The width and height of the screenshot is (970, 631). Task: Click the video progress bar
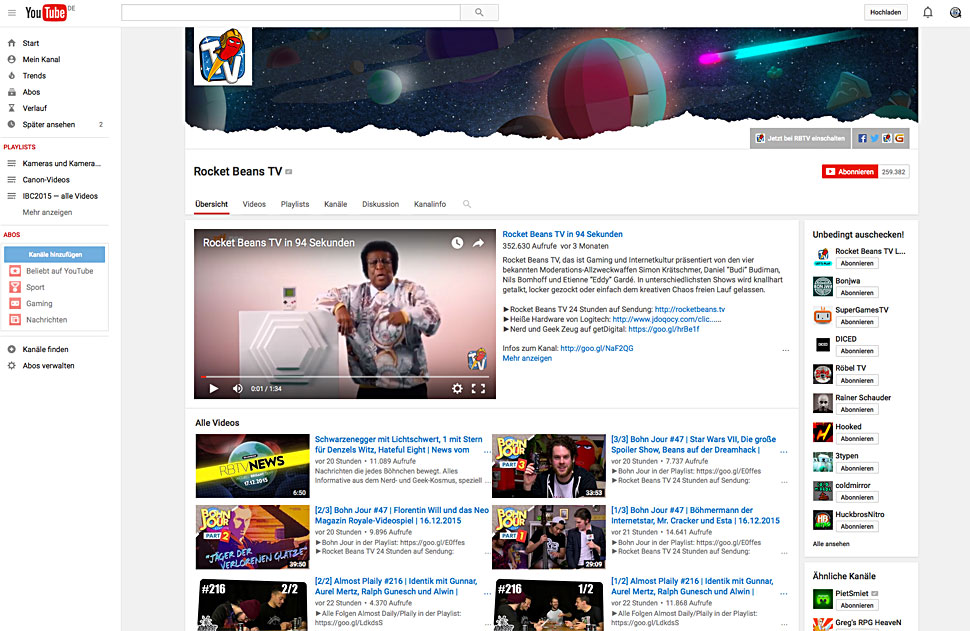tap(344, 376)
